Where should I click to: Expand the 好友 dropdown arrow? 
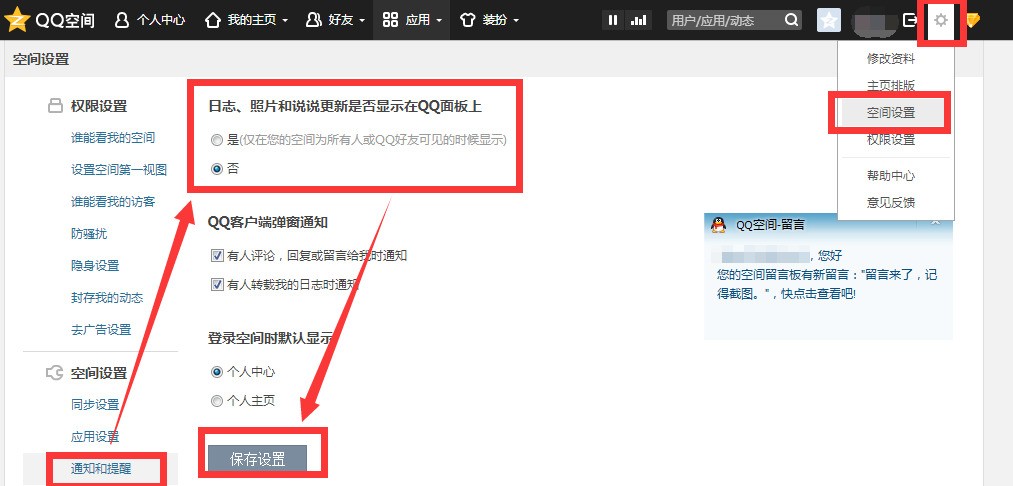(x=362, y=21)
